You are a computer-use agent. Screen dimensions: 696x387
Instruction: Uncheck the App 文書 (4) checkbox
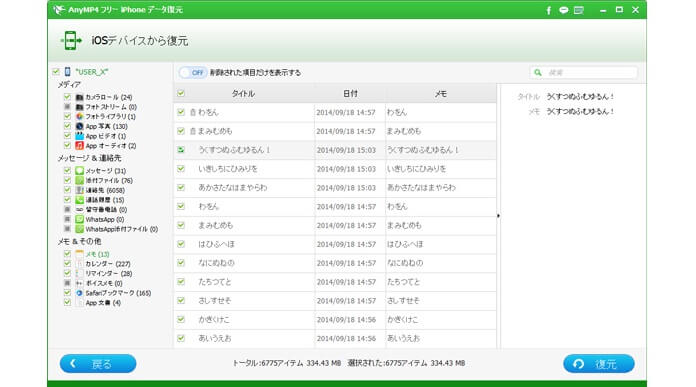click(x=67, y=302)
